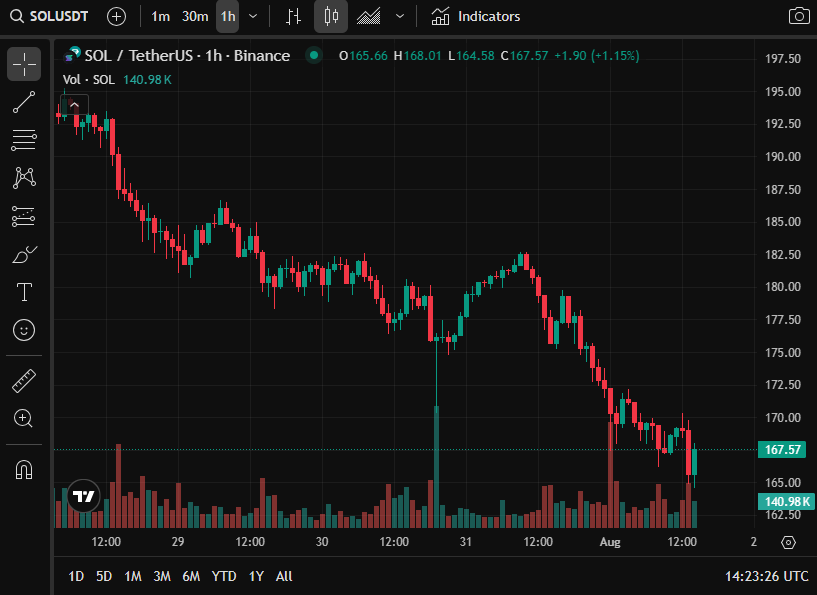Click the SOL / TetherUS chart title
Viewport: 817px width, 595px height.
click(187, 56)
